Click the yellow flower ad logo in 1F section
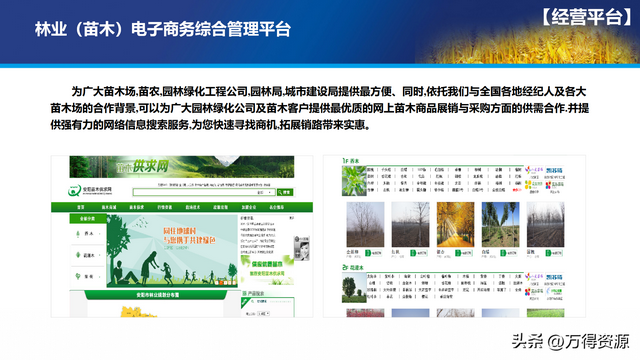 (x=534, y=185)
